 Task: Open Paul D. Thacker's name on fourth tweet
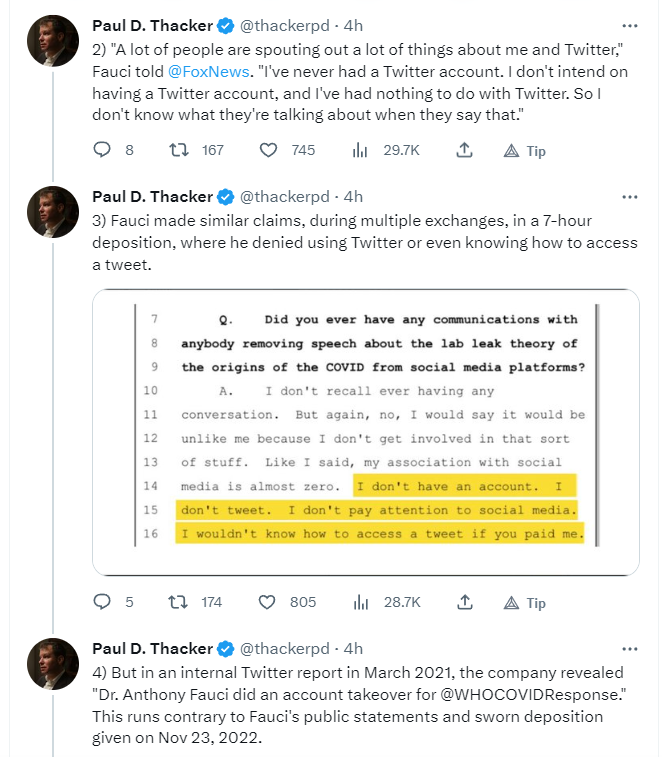pos(152,648)
